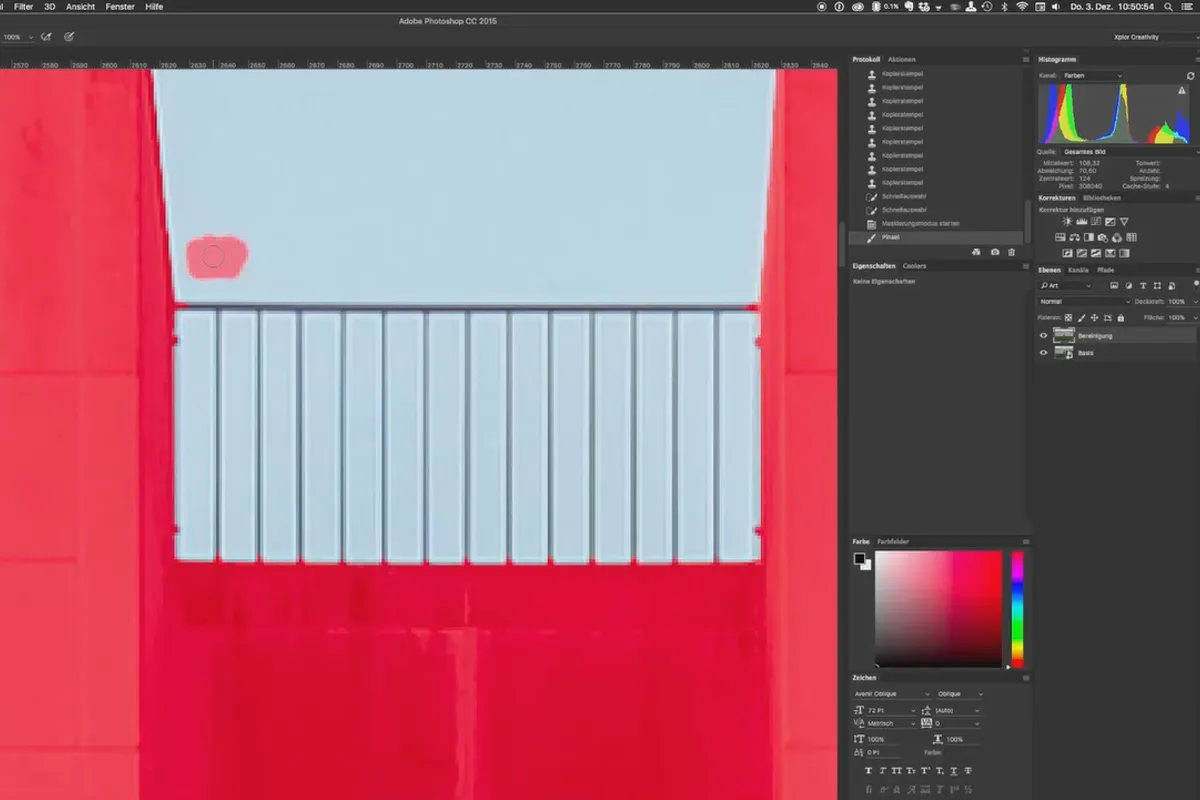Screen dimensions: 1200x800
Task: Open the 72 Pt font size dropdown
Action: (892, 710)
